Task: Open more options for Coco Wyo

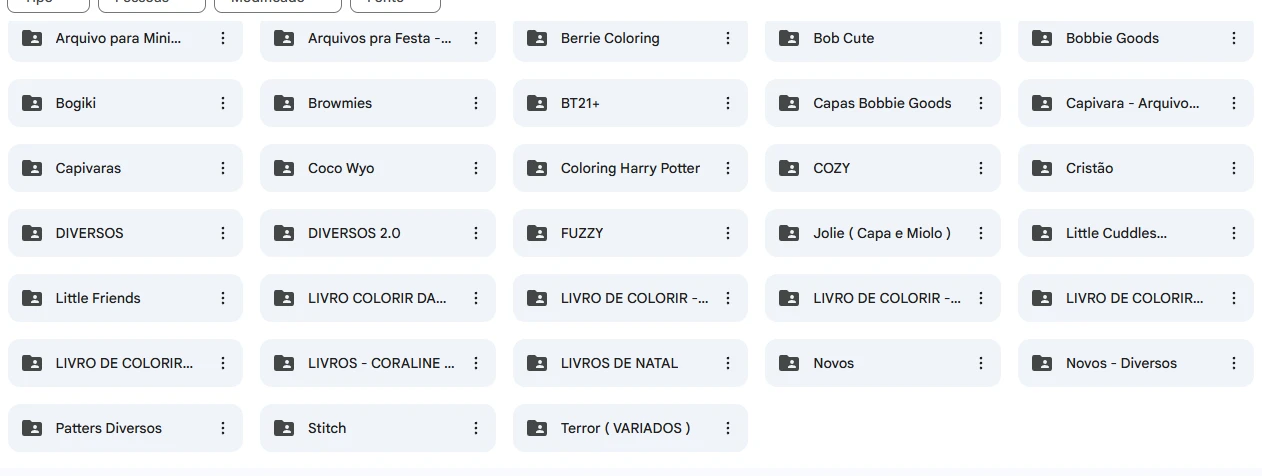Action: point(476,168)
